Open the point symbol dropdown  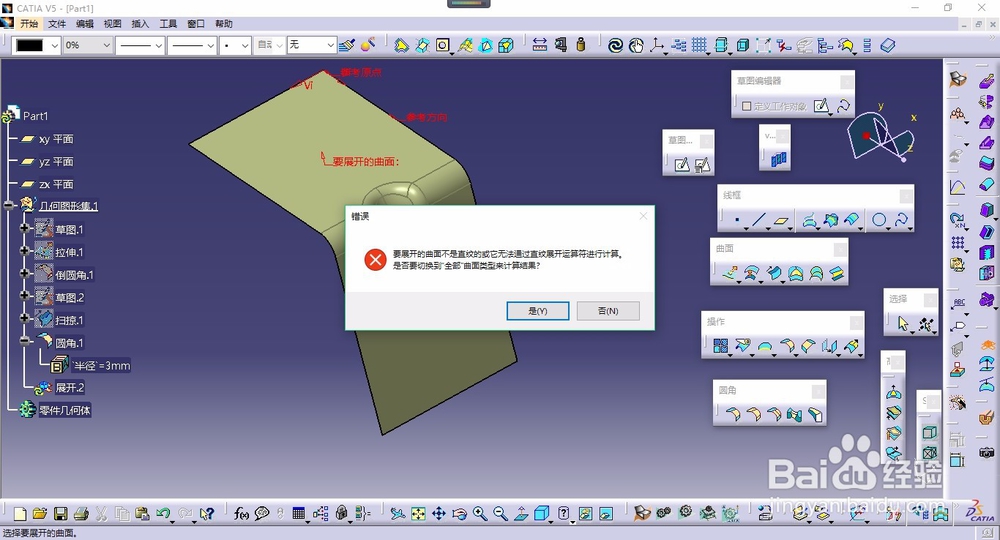235,45
